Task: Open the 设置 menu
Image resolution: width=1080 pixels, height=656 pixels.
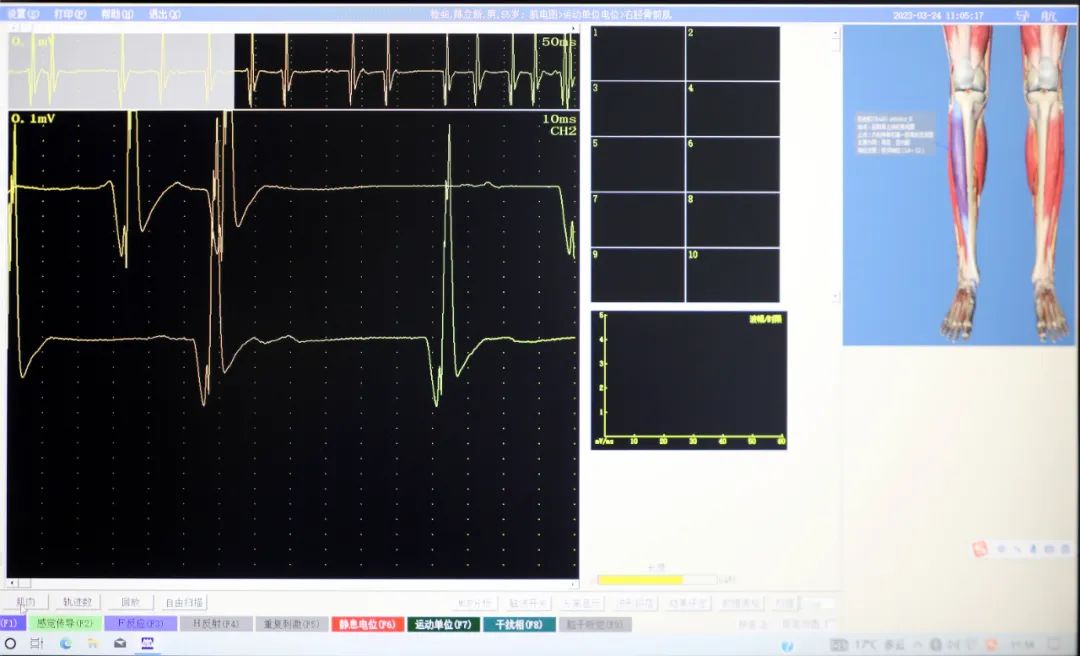Action: pos(23,15)
